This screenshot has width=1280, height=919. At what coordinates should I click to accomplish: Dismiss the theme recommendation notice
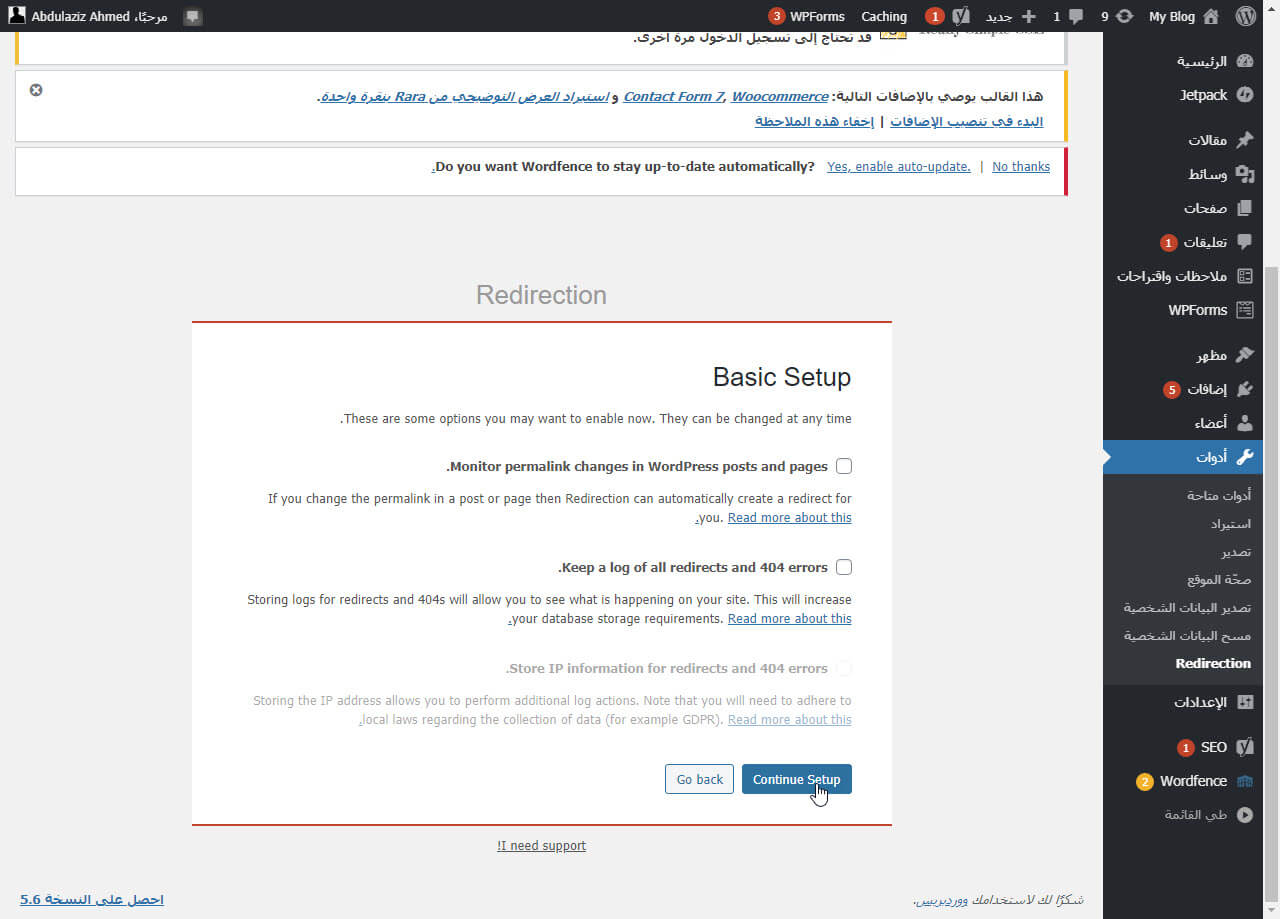(x=36, y=90)
